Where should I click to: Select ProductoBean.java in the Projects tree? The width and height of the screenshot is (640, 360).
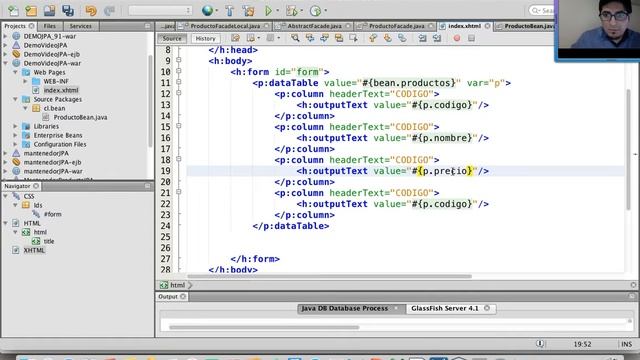click(80, 117)
